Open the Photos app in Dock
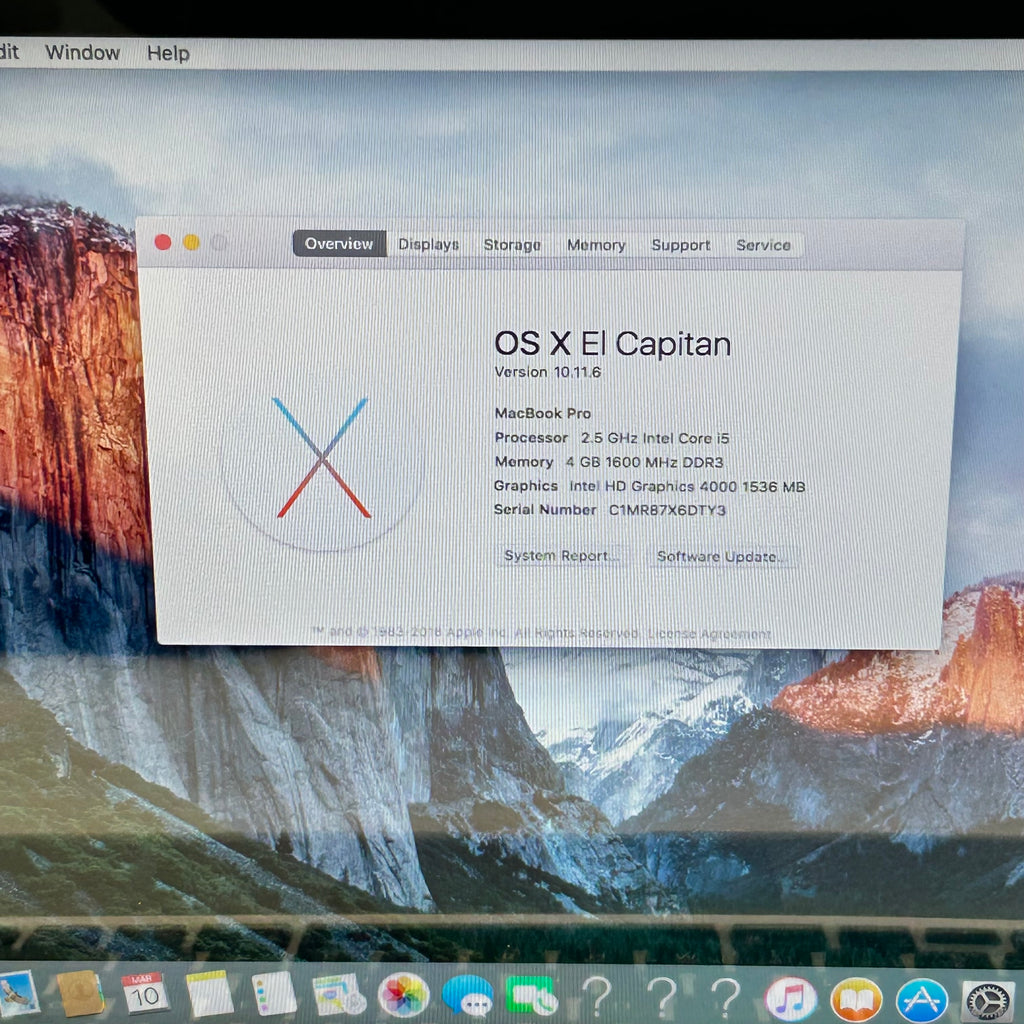 (404, 995)
